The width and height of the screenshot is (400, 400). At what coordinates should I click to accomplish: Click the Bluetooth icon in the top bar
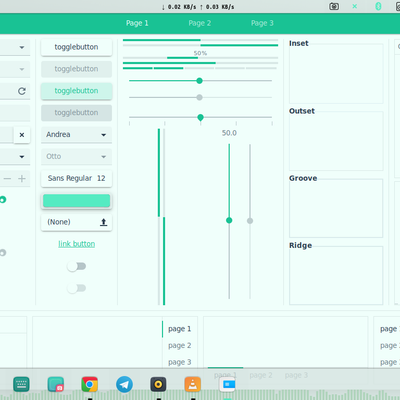point(378,6)
